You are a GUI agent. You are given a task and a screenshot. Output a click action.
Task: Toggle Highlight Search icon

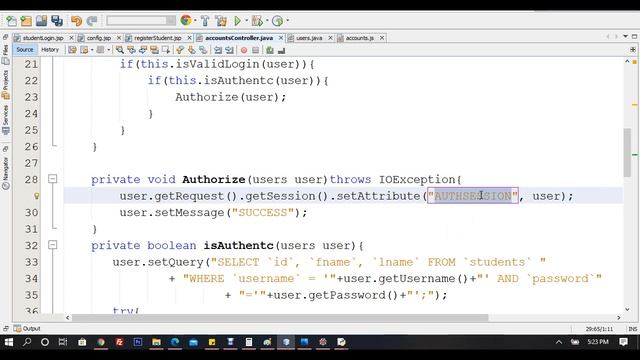[154, 50]
